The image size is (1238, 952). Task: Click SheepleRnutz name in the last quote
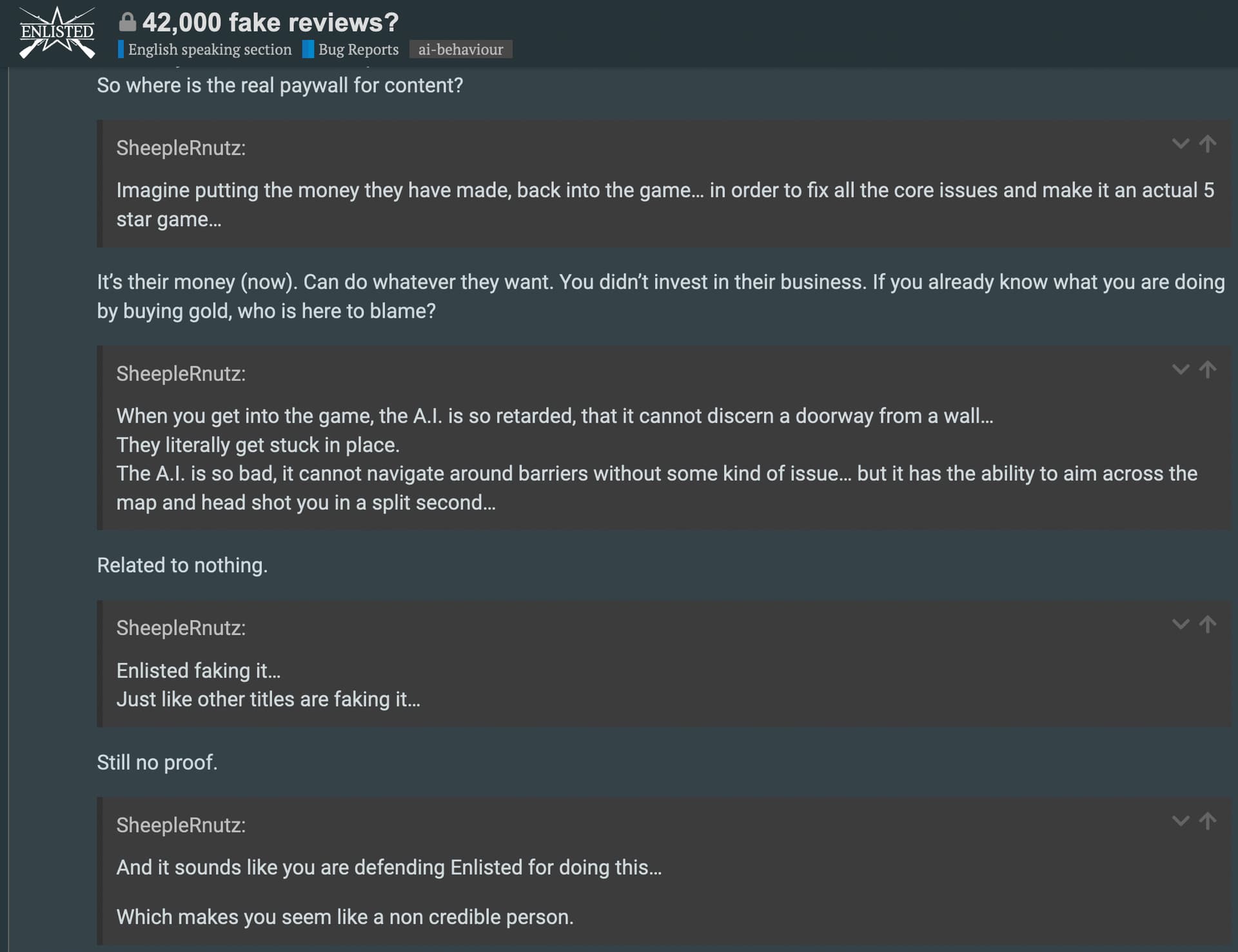click(181, 826)
